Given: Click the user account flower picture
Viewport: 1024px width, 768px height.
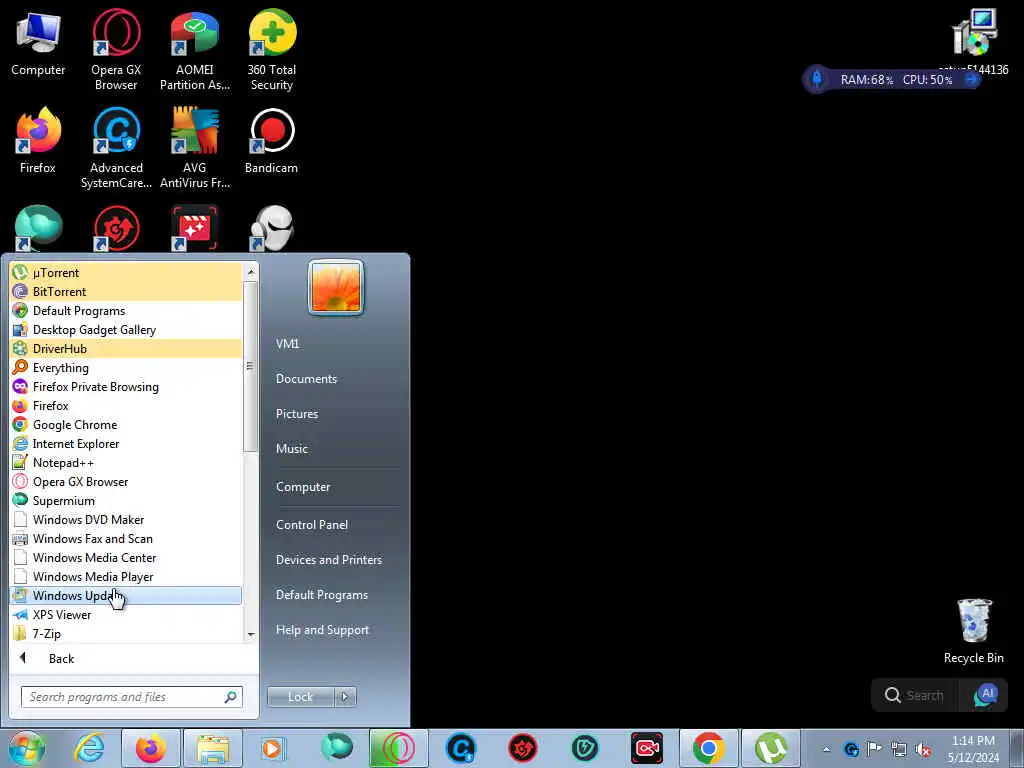Looking at the screenshot, I should (336, 287).
